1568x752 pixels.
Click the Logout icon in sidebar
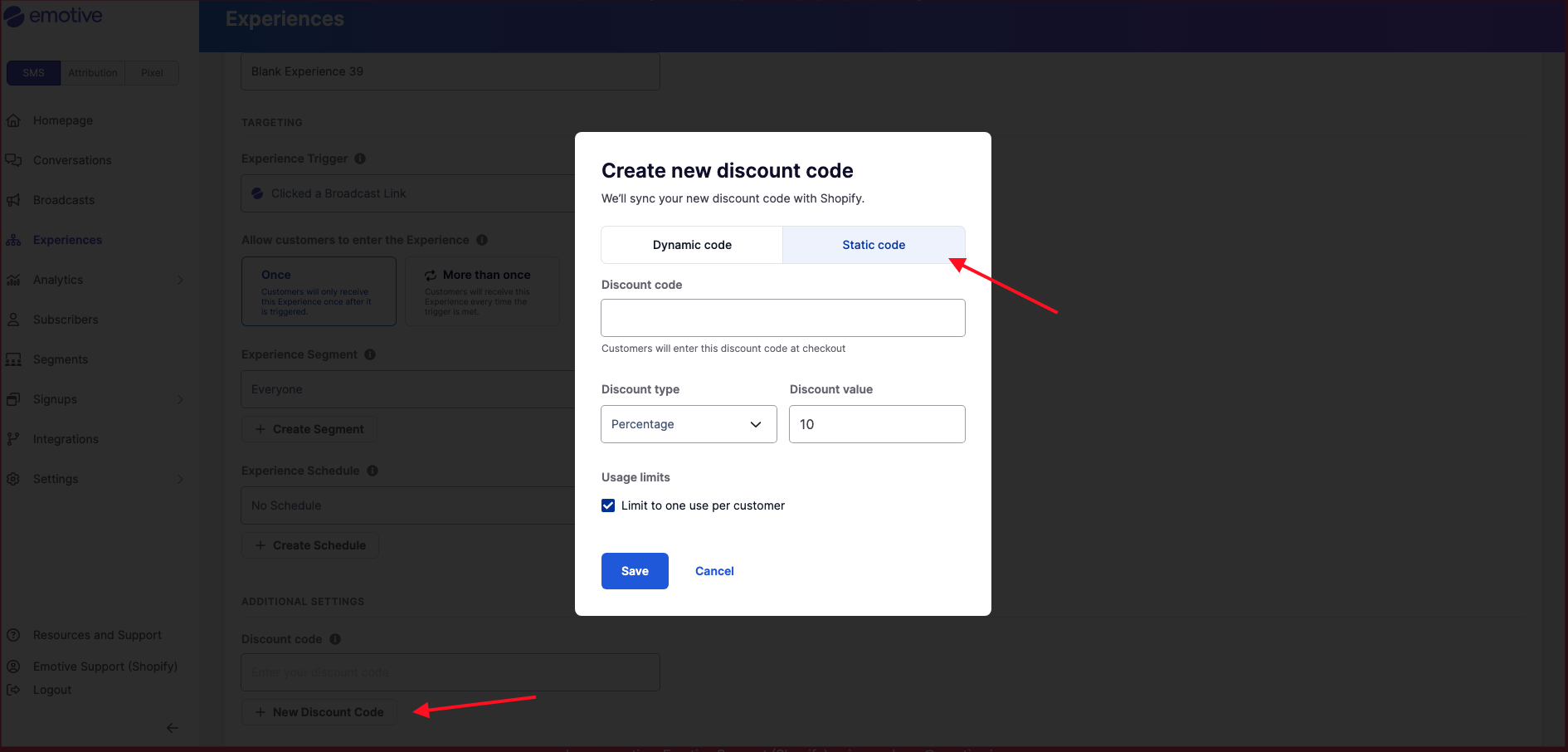pyautogui.click(x=13, y=690)
